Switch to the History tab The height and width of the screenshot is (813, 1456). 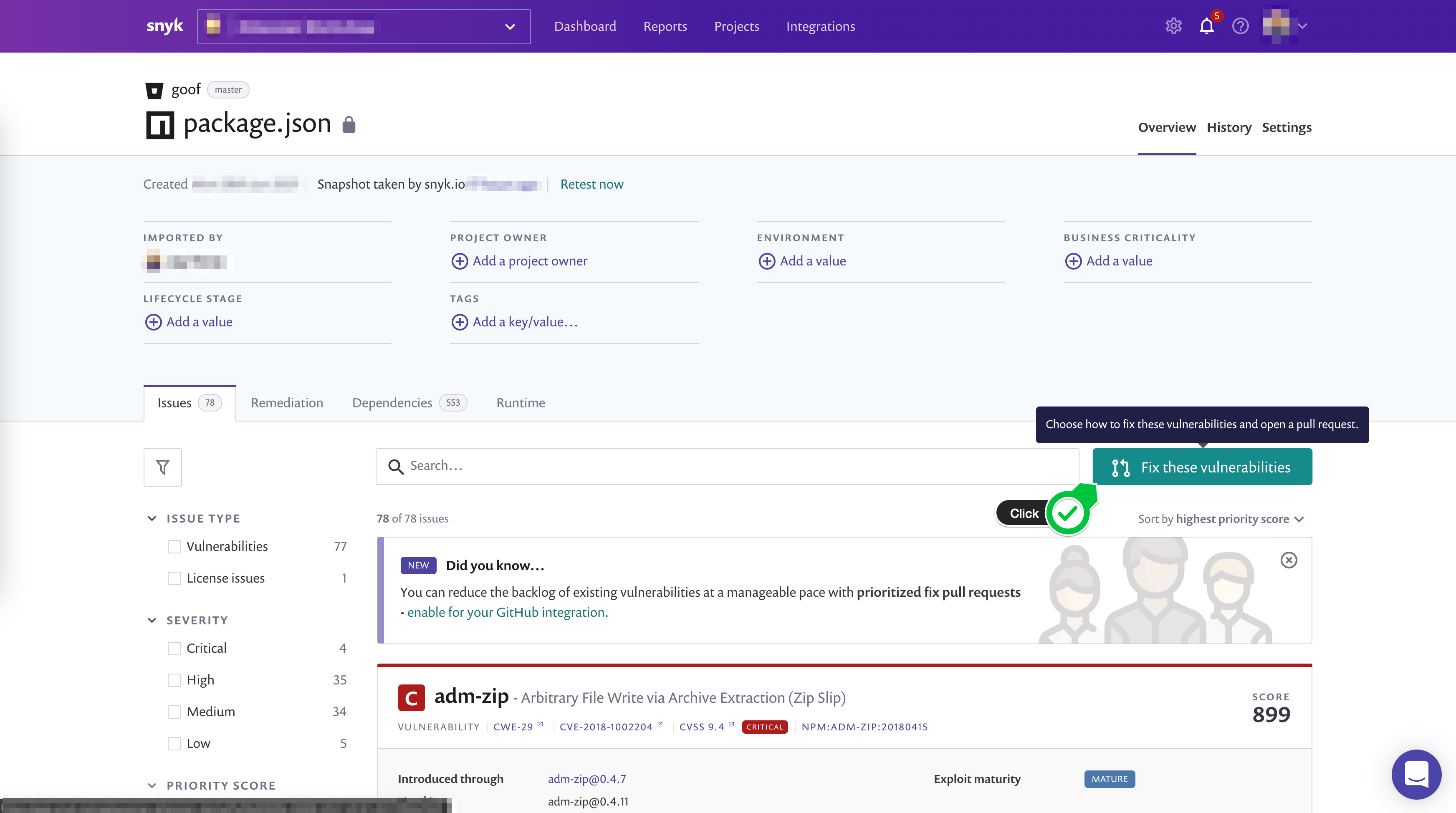coord(1229,127)
